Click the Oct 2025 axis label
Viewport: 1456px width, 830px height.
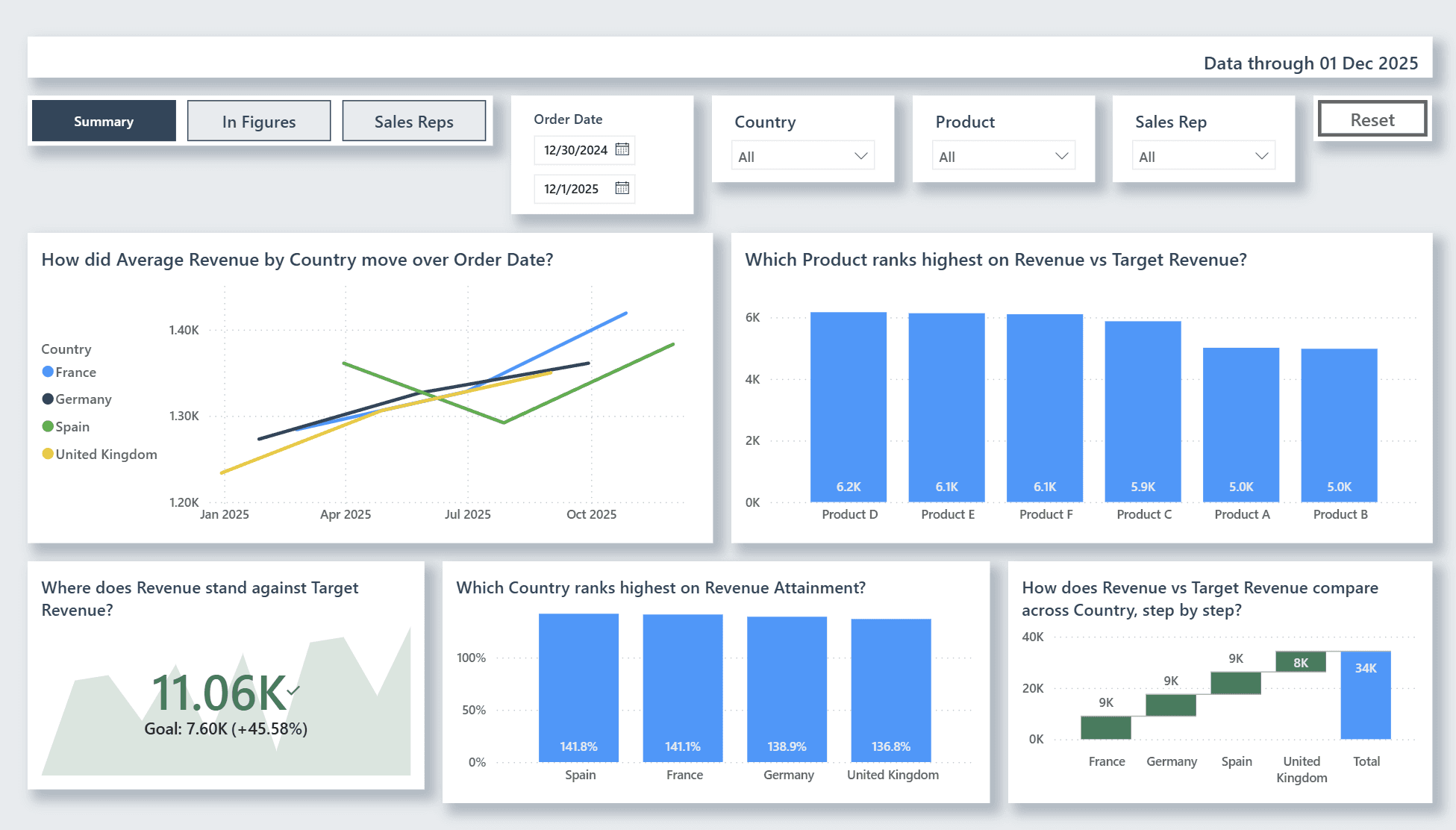pos(591,514)
